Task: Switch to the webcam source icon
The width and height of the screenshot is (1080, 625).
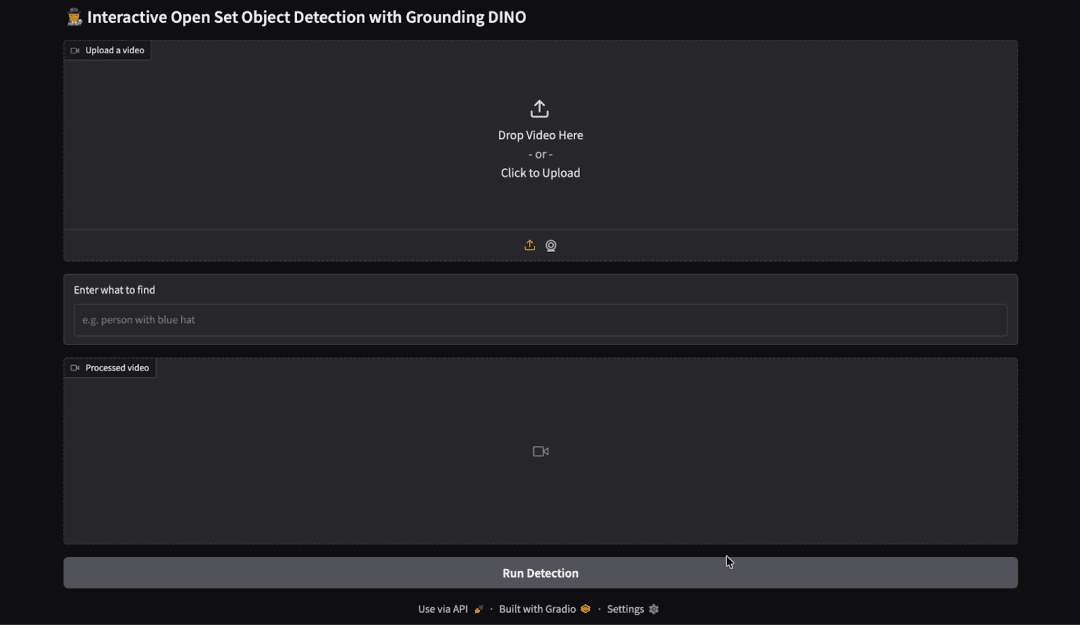Action: tap(551, 245)
